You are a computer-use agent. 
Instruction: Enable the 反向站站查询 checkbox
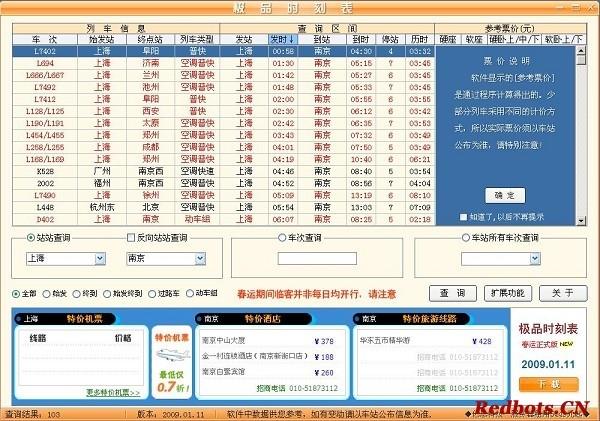click(131, 238)
